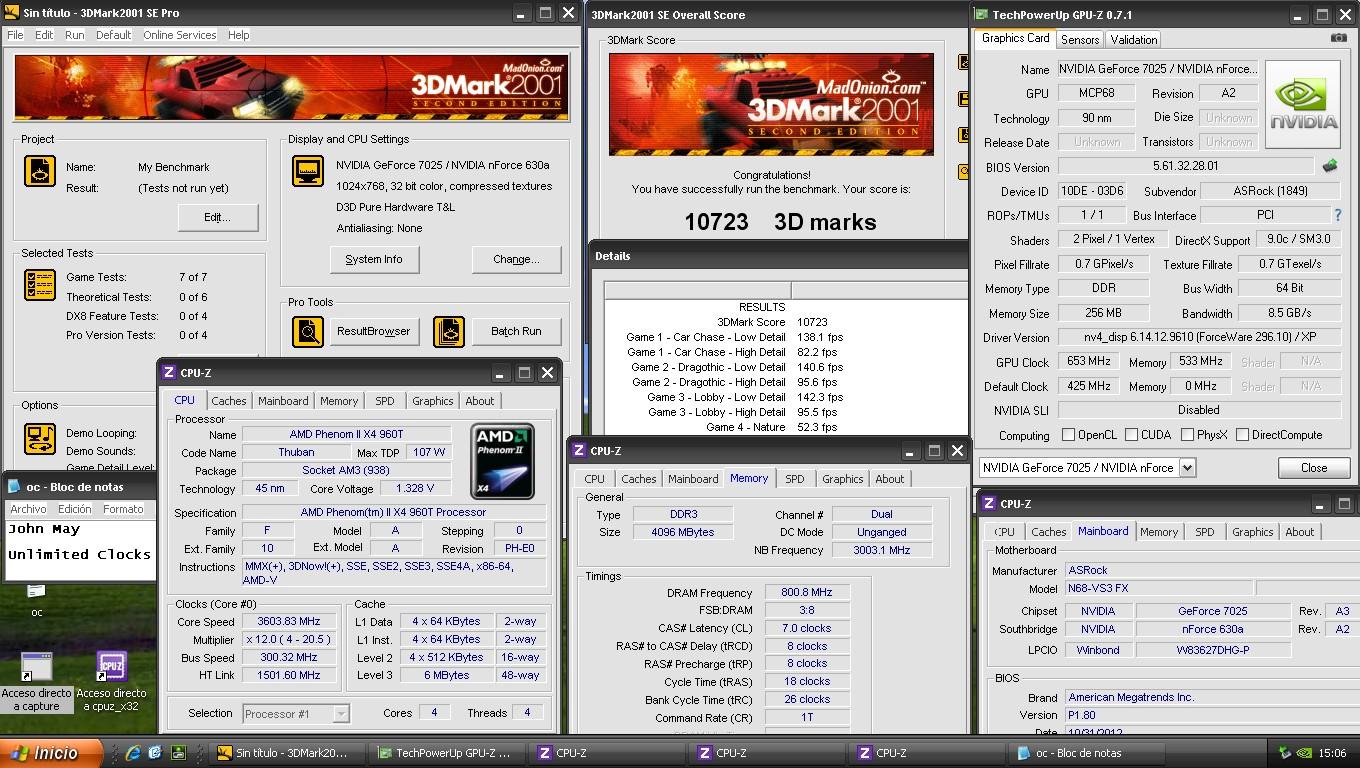The height and width of the screenshot is (768, 1360).
Task: Open the File menu in 3DMark
Action: (x=15, y=35)
